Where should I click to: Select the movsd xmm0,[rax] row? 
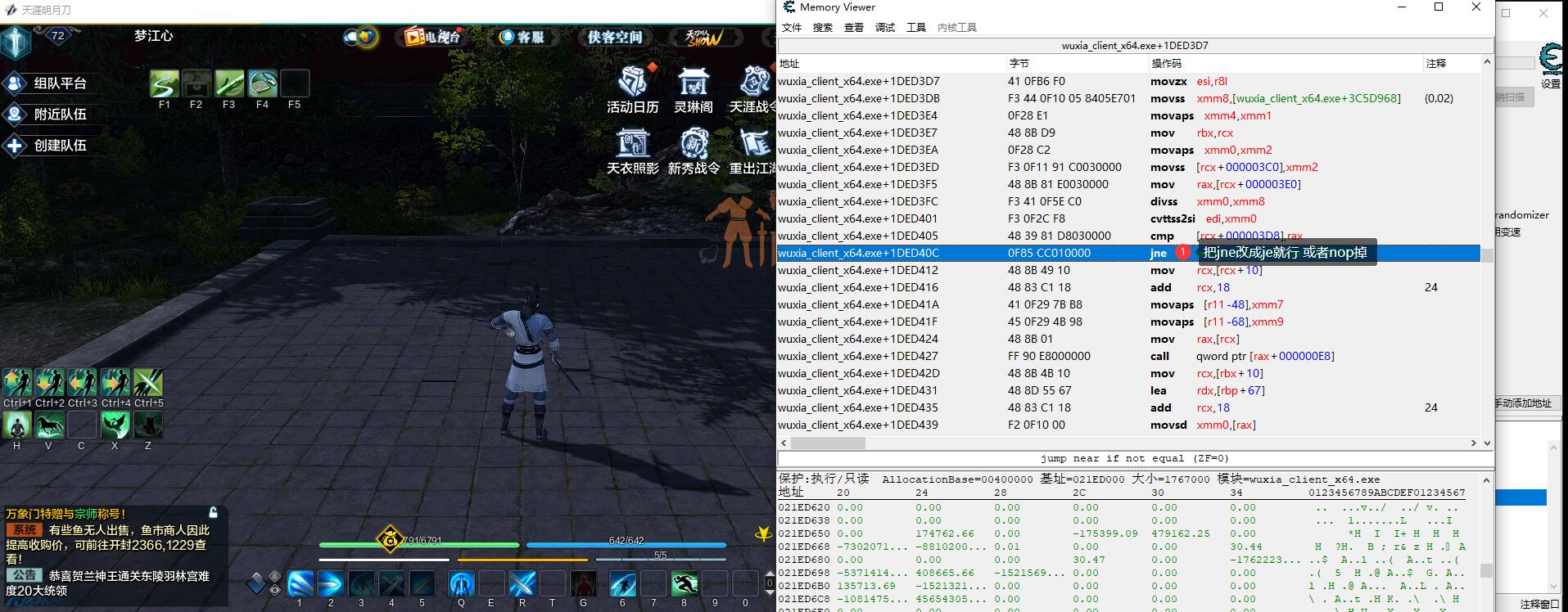(1128, 425)
